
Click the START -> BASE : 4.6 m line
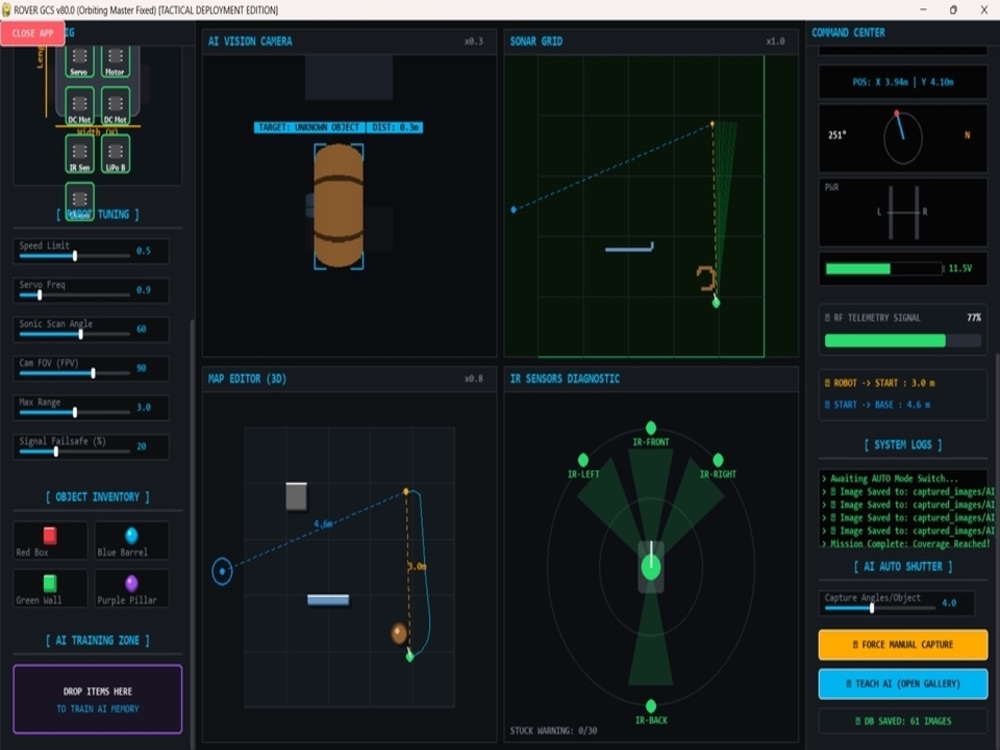pos(878,404)
